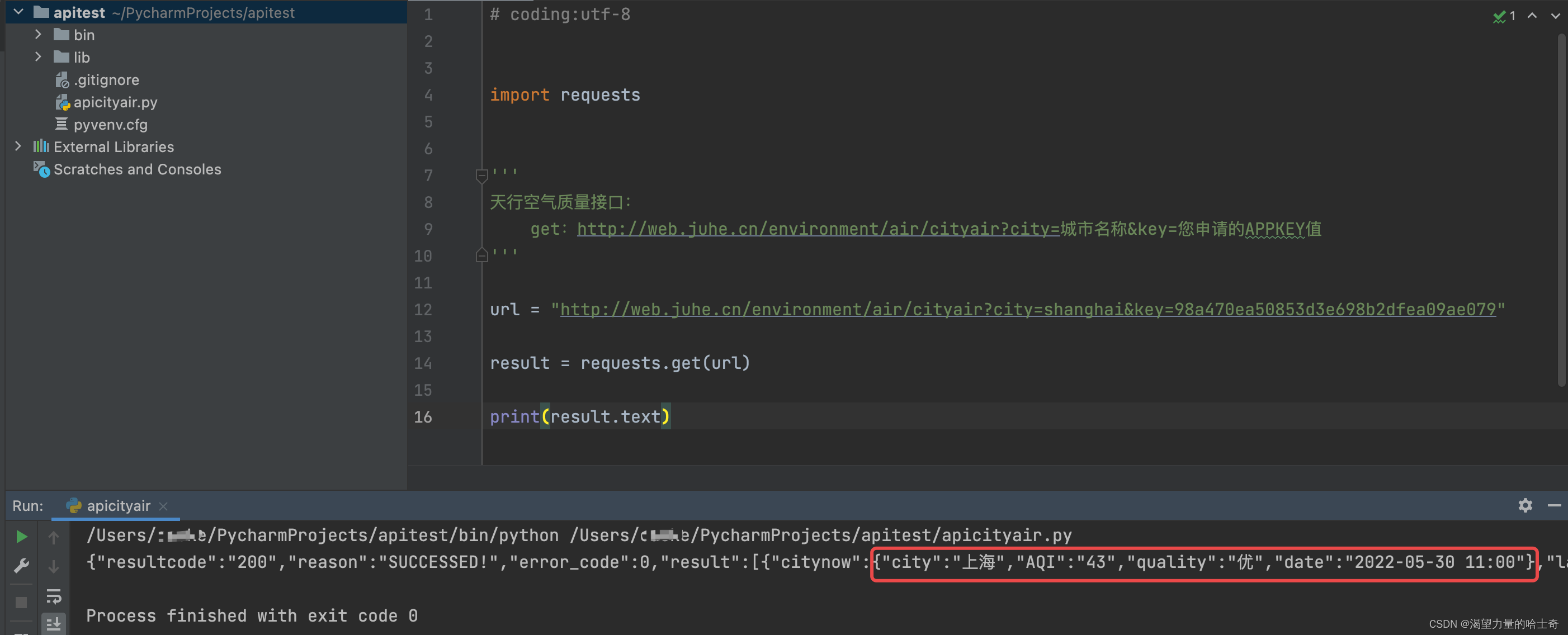Open run configuration wrench icon

21,566
